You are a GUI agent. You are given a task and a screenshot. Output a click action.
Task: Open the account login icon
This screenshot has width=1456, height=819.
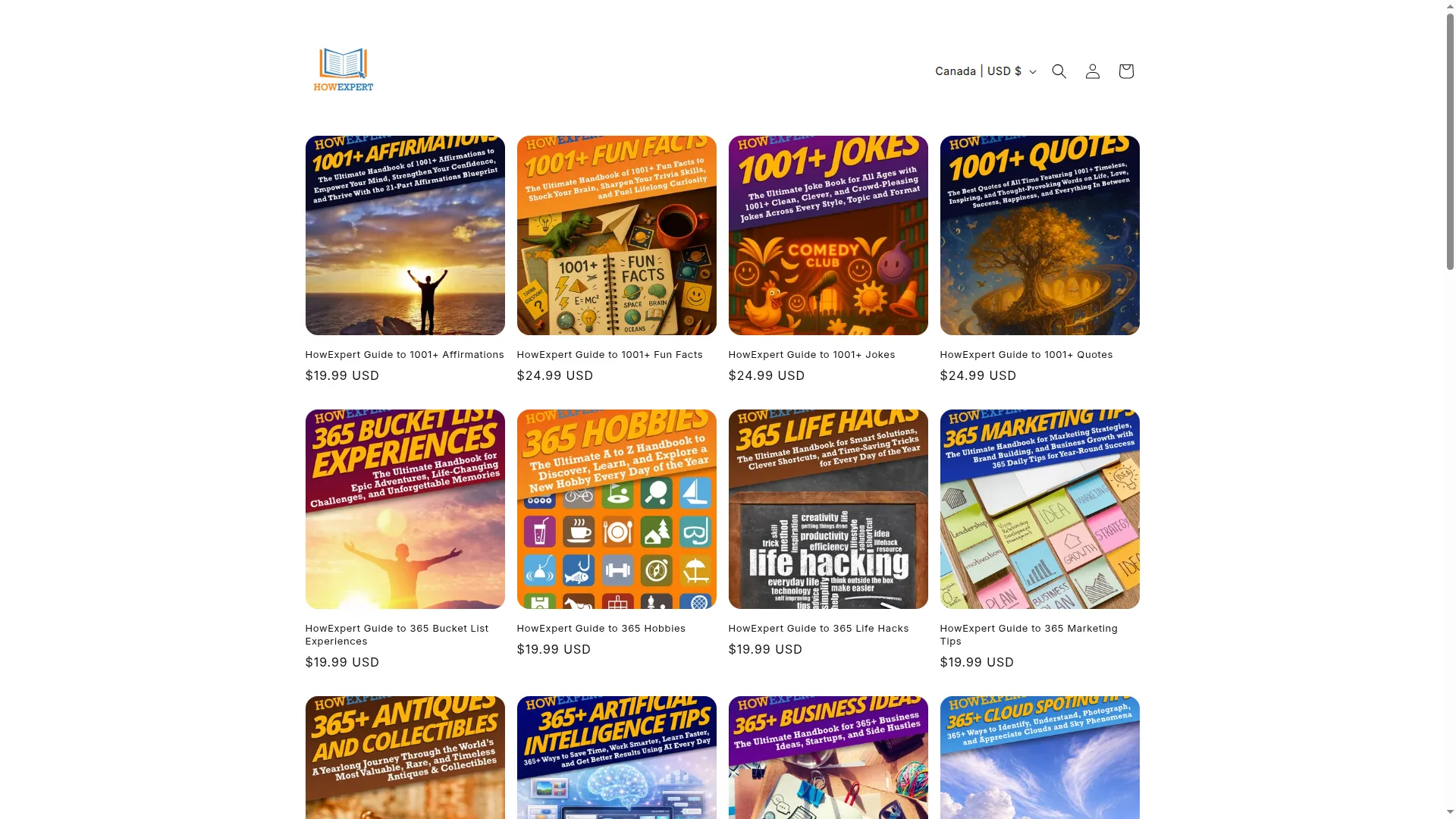tap(1093, 71)
